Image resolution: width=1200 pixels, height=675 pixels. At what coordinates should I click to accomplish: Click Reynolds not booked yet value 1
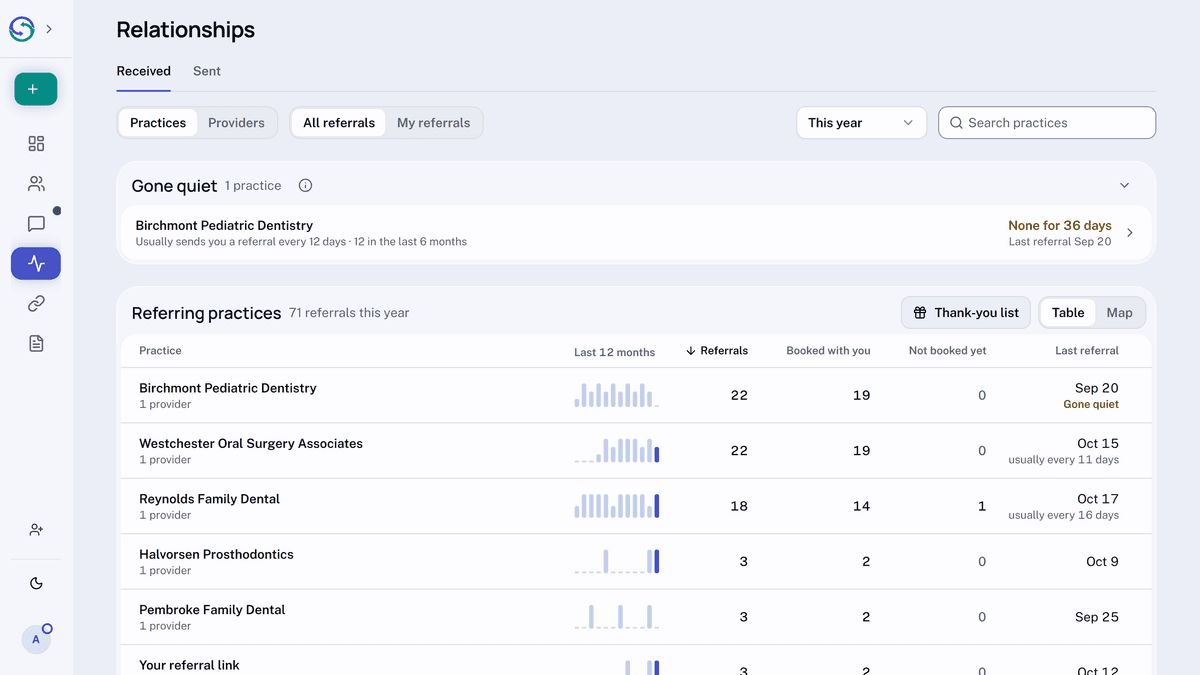982,506
